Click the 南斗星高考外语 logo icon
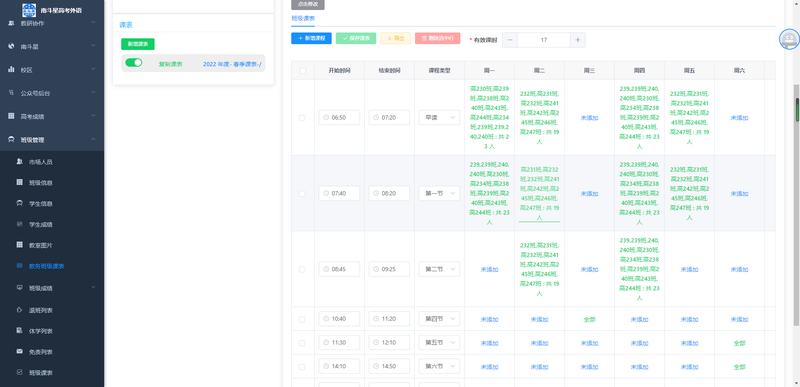Image resolution: width=800 pixels, height=387 pixels. [x=29, y=10]
